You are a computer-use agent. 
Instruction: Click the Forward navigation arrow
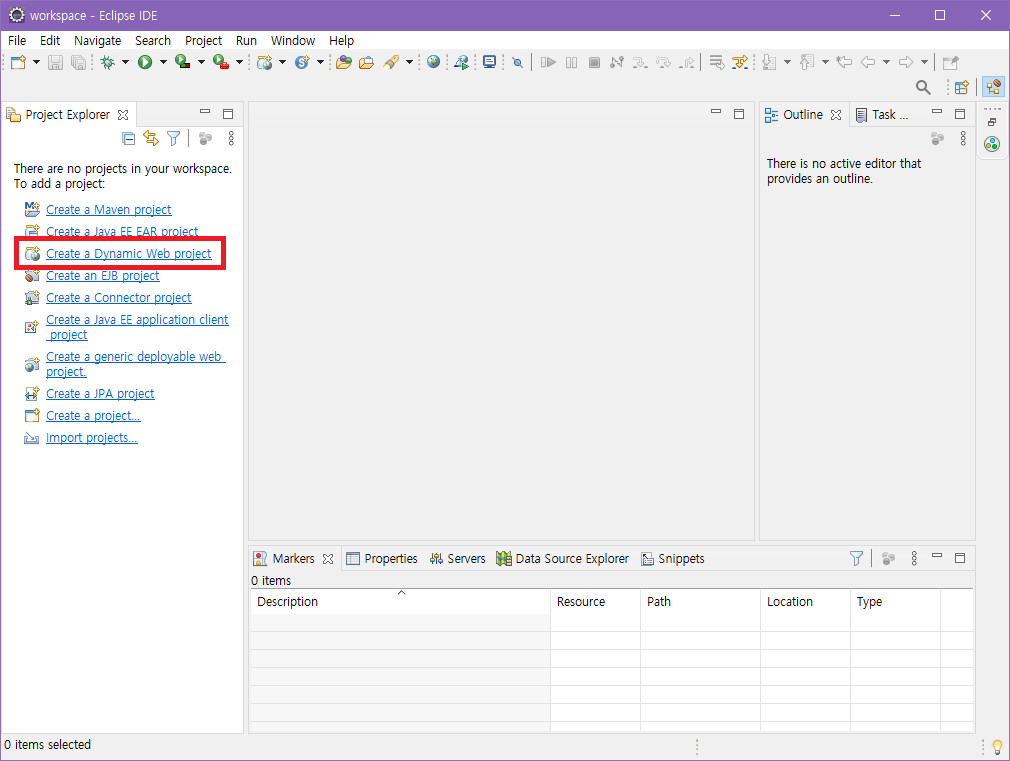906,63
